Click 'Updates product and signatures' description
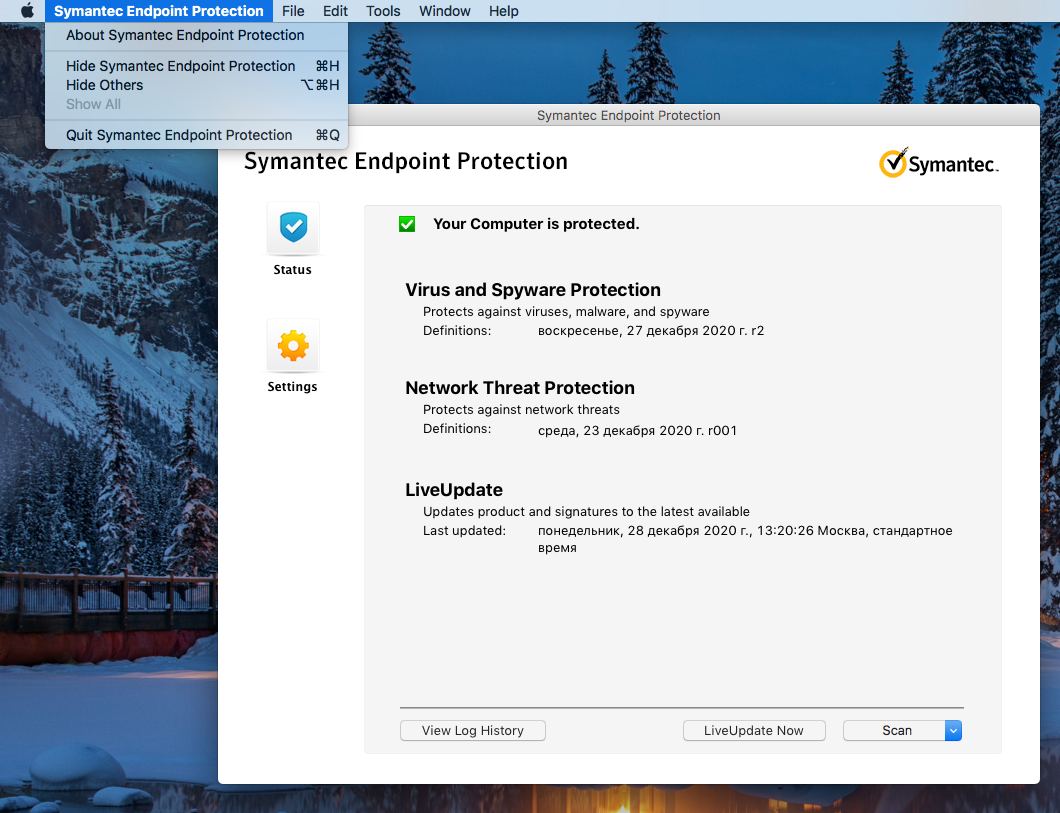Screen dimensions: 1060x813 coord(586,512)
